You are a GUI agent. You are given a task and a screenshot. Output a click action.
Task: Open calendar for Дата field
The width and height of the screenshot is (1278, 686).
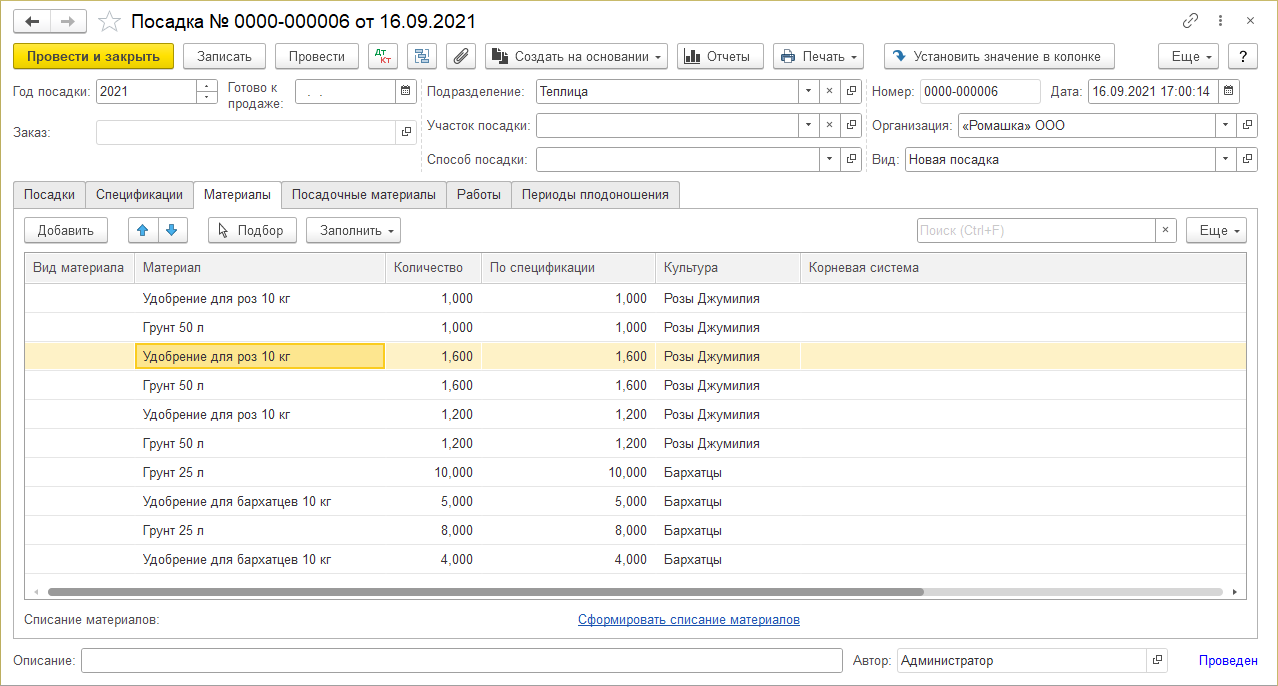(1229, 92)
